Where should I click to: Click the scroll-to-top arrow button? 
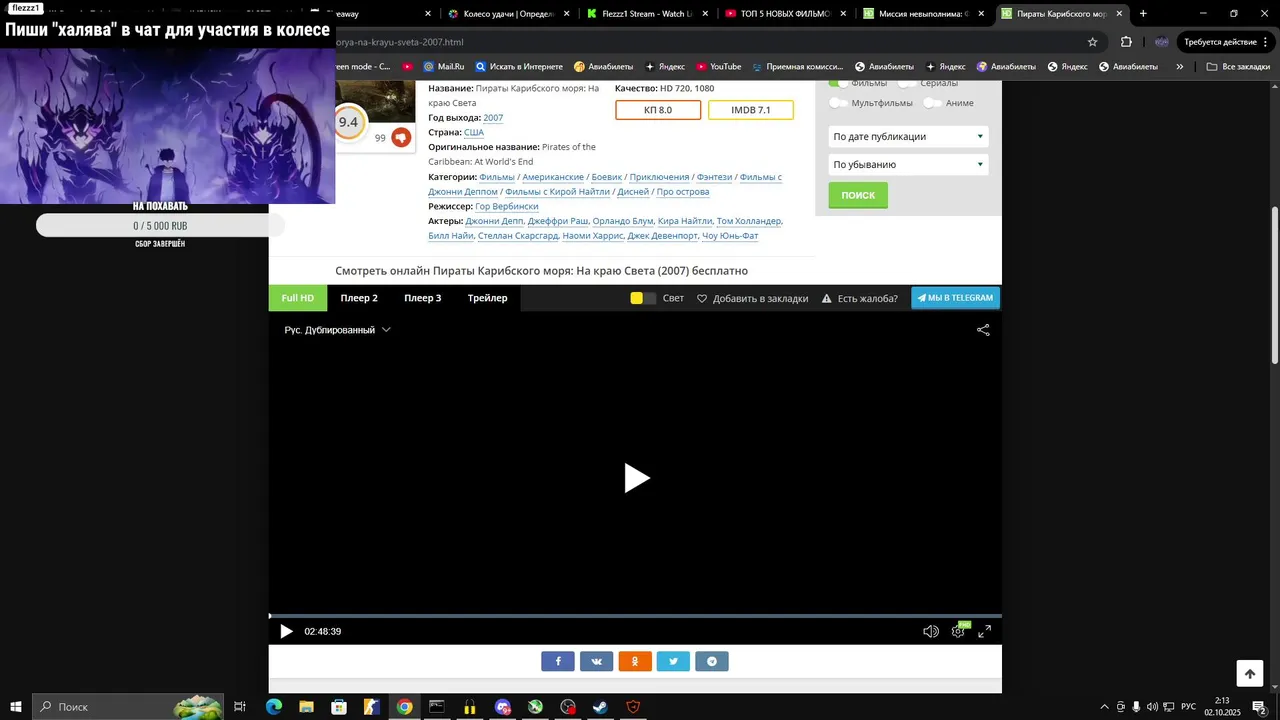point(1250,674)
